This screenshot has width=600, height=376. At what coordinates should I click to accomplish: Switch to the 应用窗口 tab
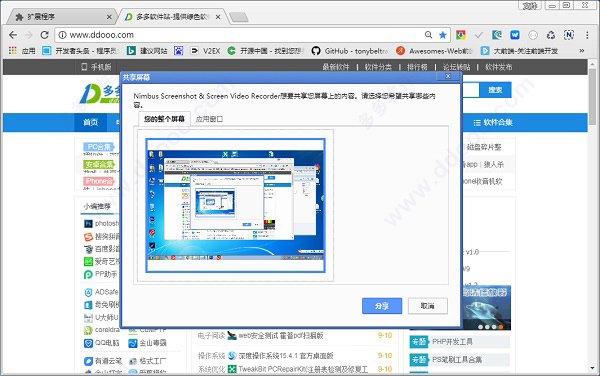click(x=209, y=119)
